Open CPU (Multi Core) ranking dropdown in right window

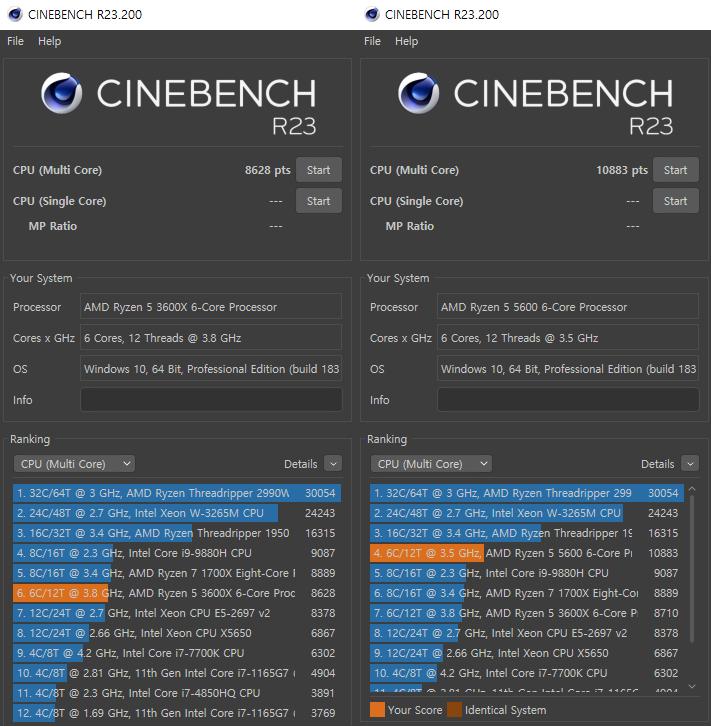coord(431,464)
